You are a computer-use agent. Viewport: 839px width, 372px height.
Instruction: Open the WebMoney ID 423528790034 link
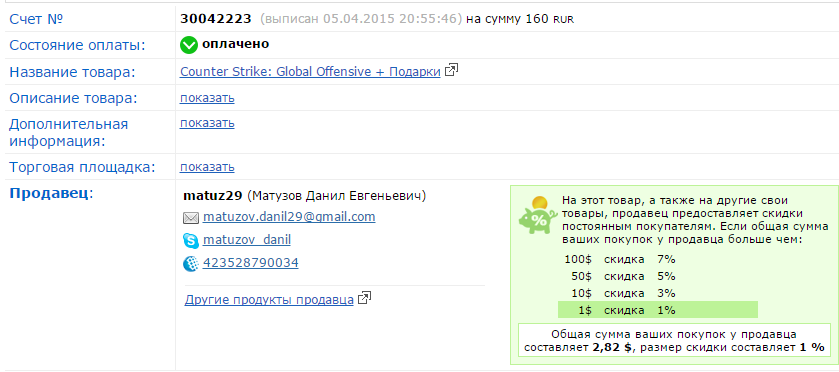click(x=250, y=263)
